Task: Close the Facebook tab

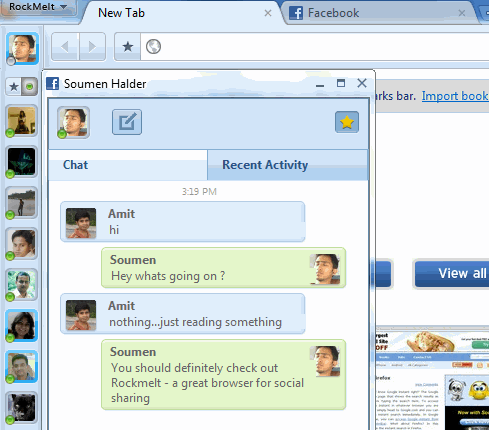Action: [x=462, y=13]
